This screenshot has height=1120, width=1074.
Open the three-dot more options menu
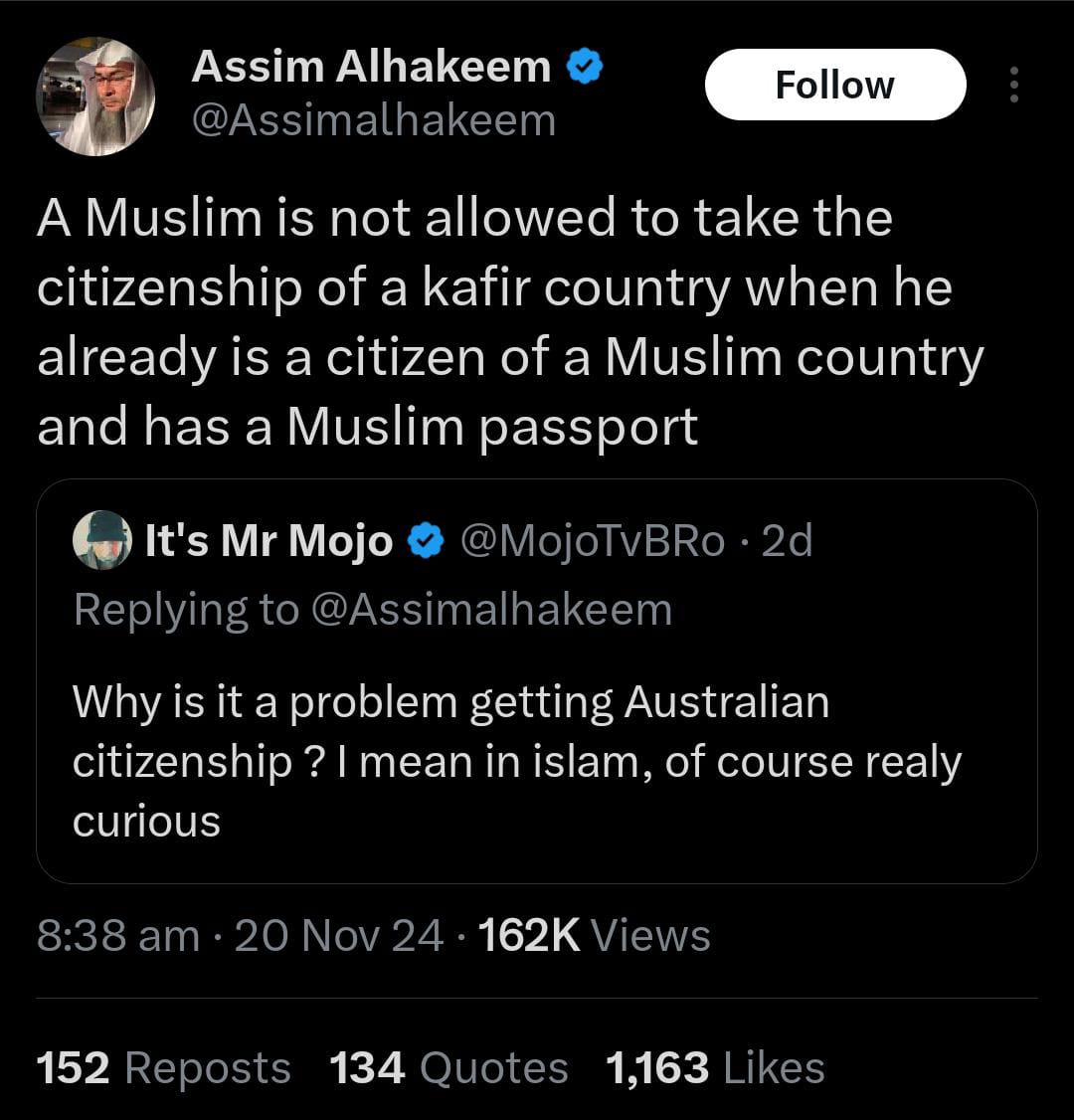(x=1013, y=86)
